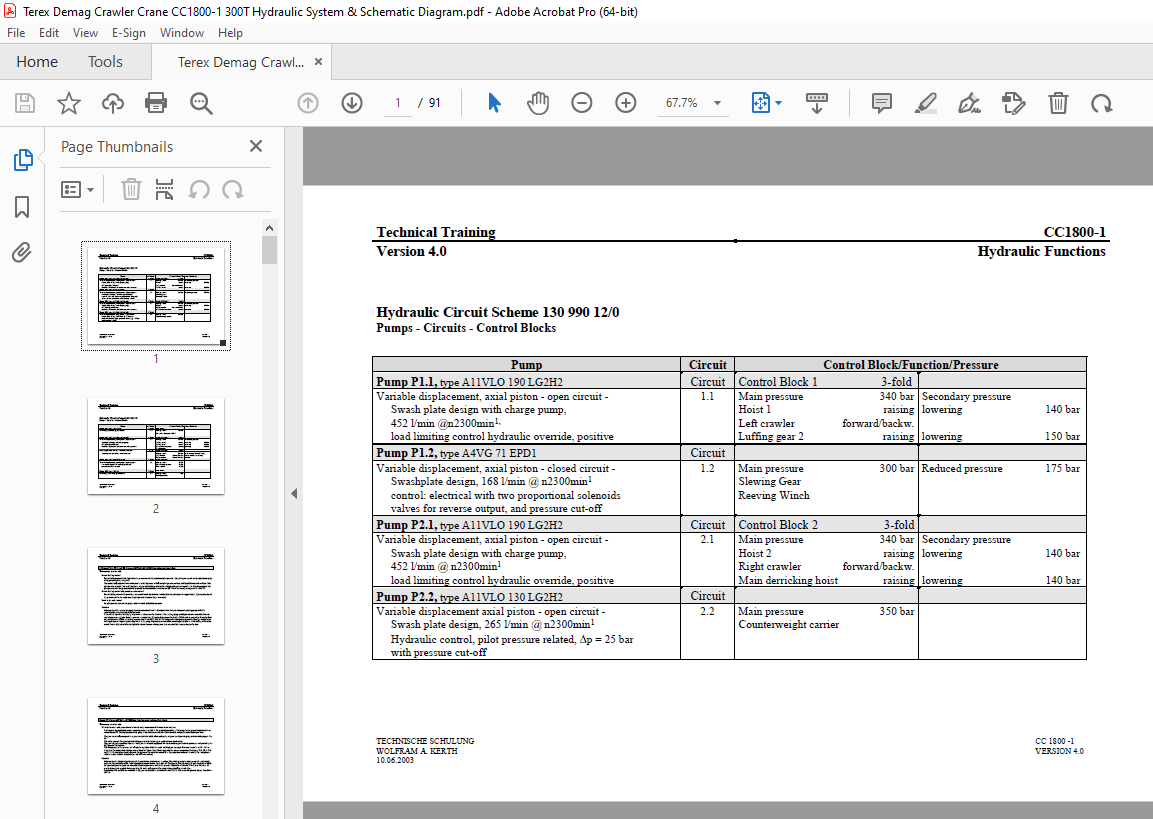Open the Help menu

coord(230,32)
